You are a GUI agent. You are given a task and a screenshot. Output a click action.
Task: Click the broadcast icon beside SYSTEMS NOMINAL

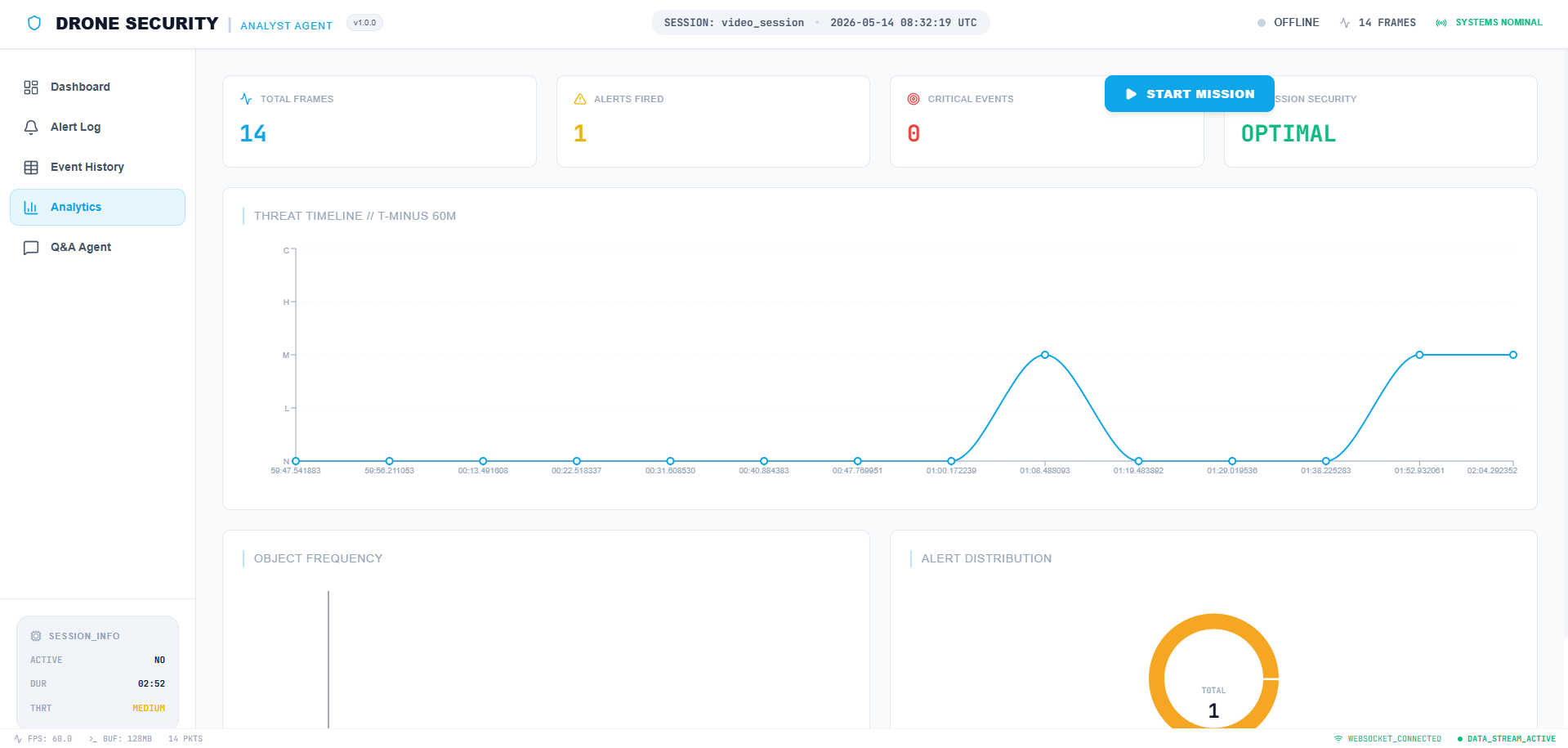coord(1441,23)
